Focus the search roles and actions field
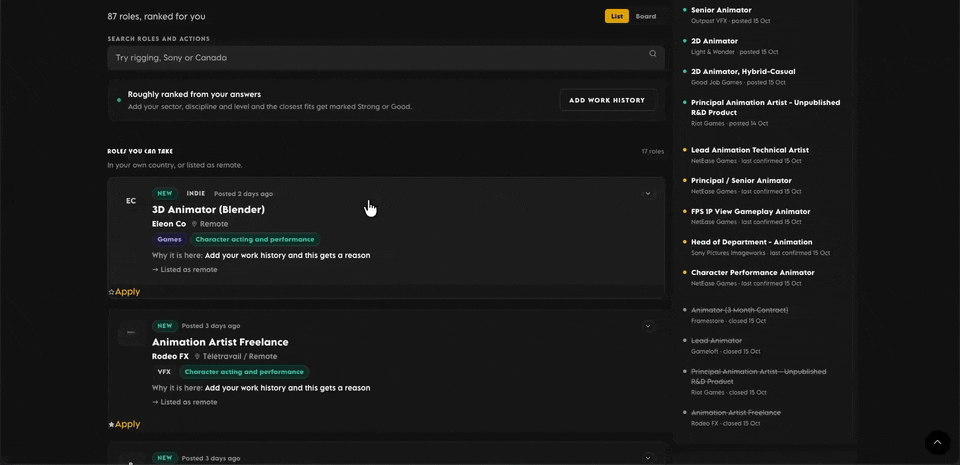960x465 pixels. [386, 58]
